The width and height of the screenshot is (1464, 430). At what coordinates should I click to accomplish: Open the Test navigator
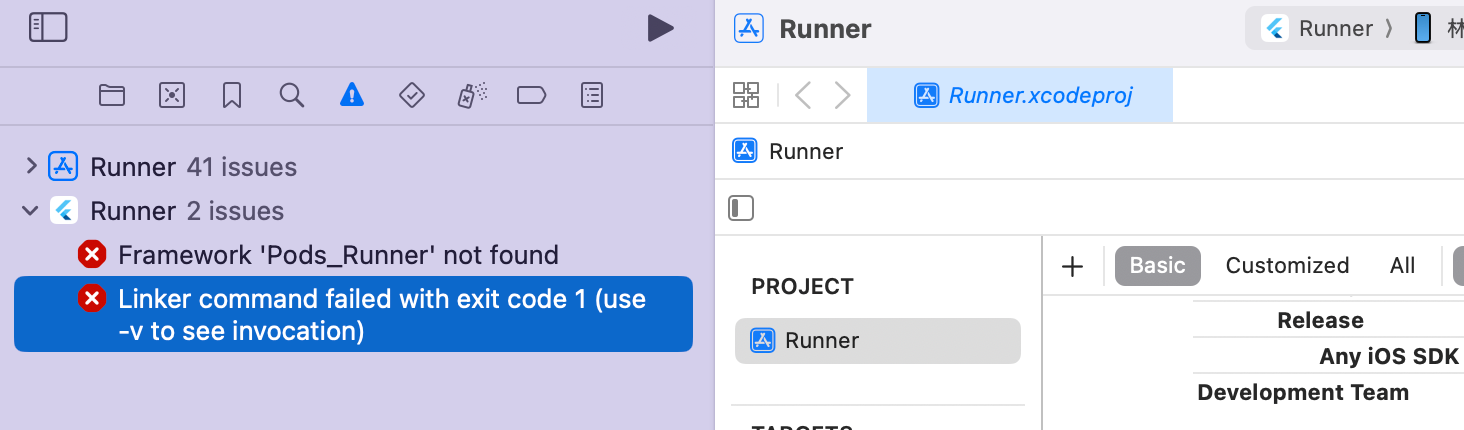point(411,95)
